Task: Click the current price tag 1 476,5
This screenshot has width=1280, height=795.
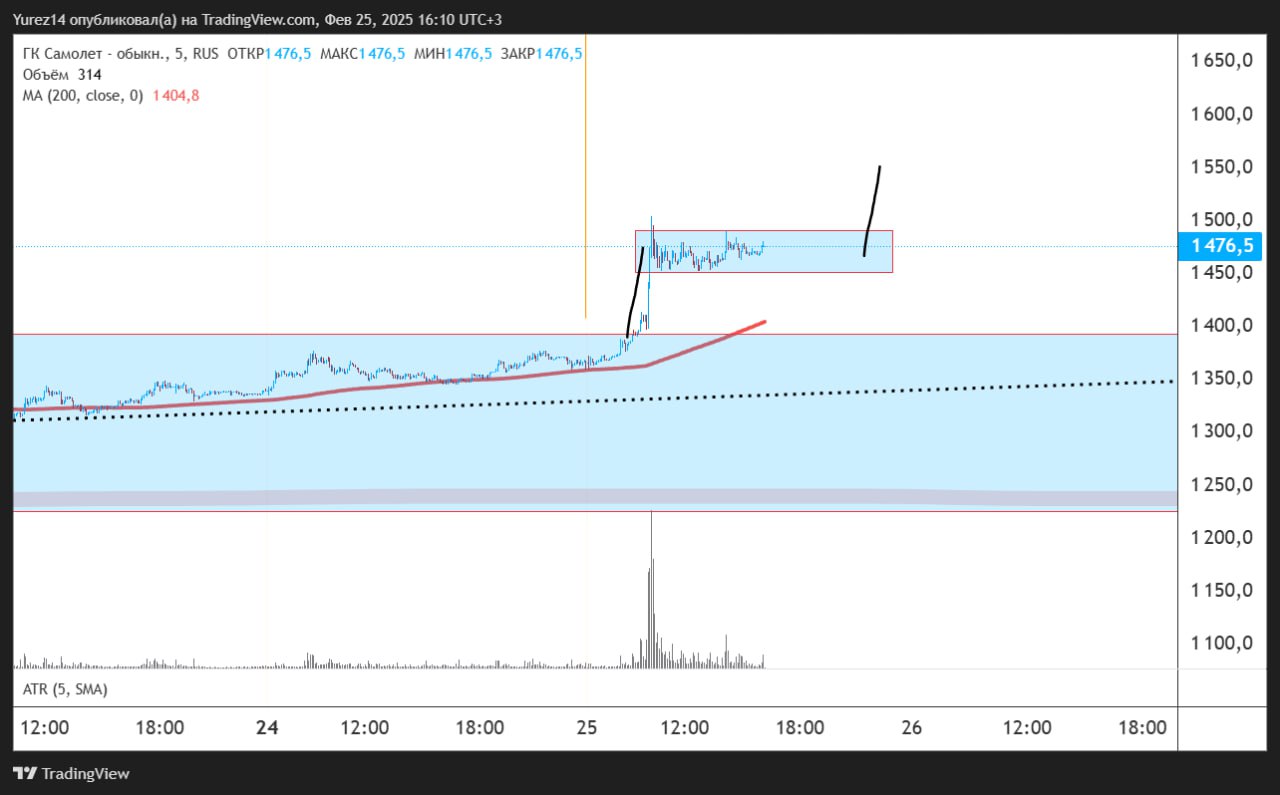Action: tap(1220, 246)
